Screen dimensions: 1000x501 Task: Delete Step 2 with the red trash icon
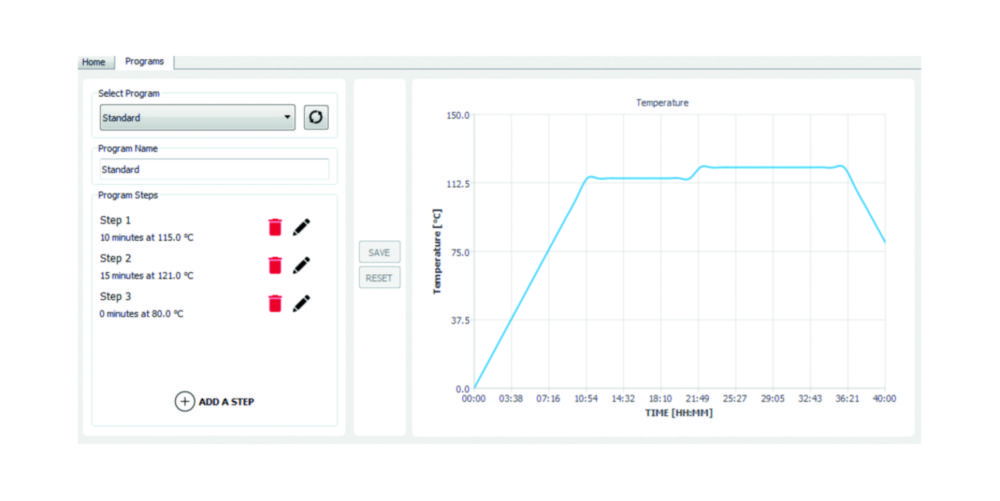[275, 265]
